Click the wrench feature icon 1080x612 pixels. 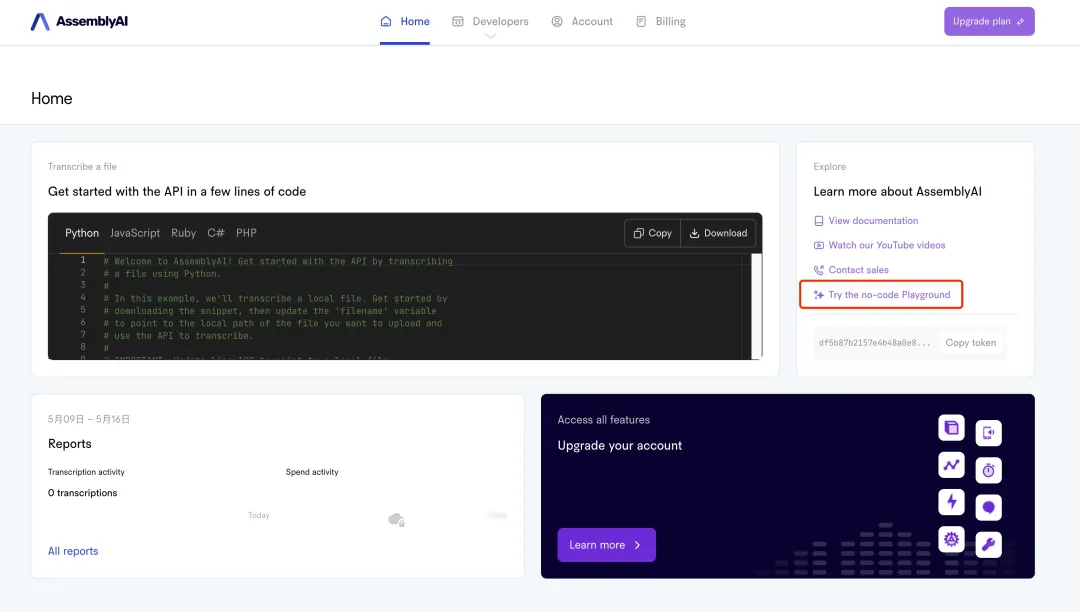[x=988, y=545]
